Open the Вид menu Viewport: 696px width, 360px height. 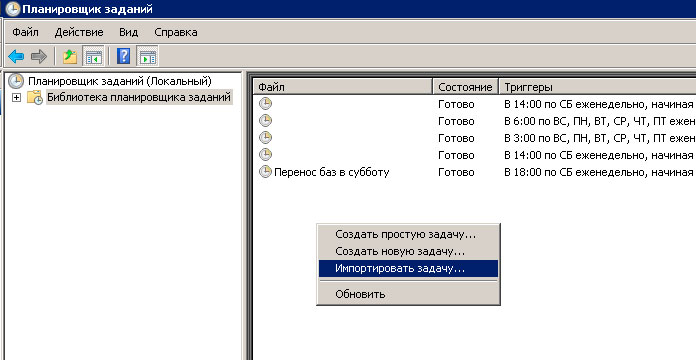point(129,32)
